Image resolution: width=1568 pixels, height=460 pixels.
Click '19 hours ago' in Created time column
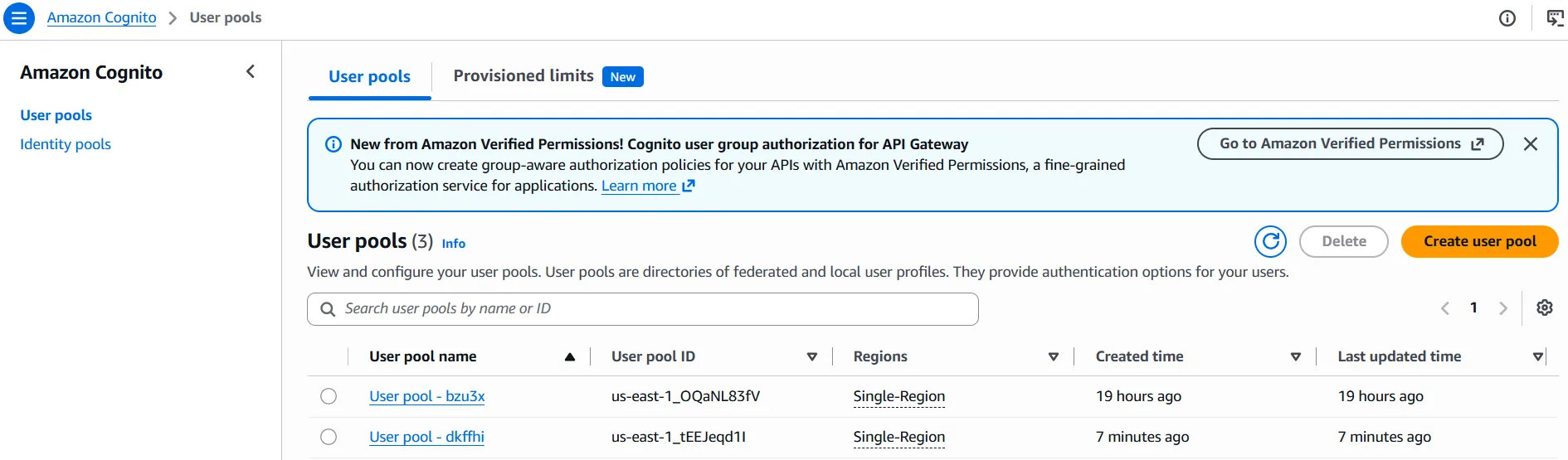click(x=1138, y=396)
